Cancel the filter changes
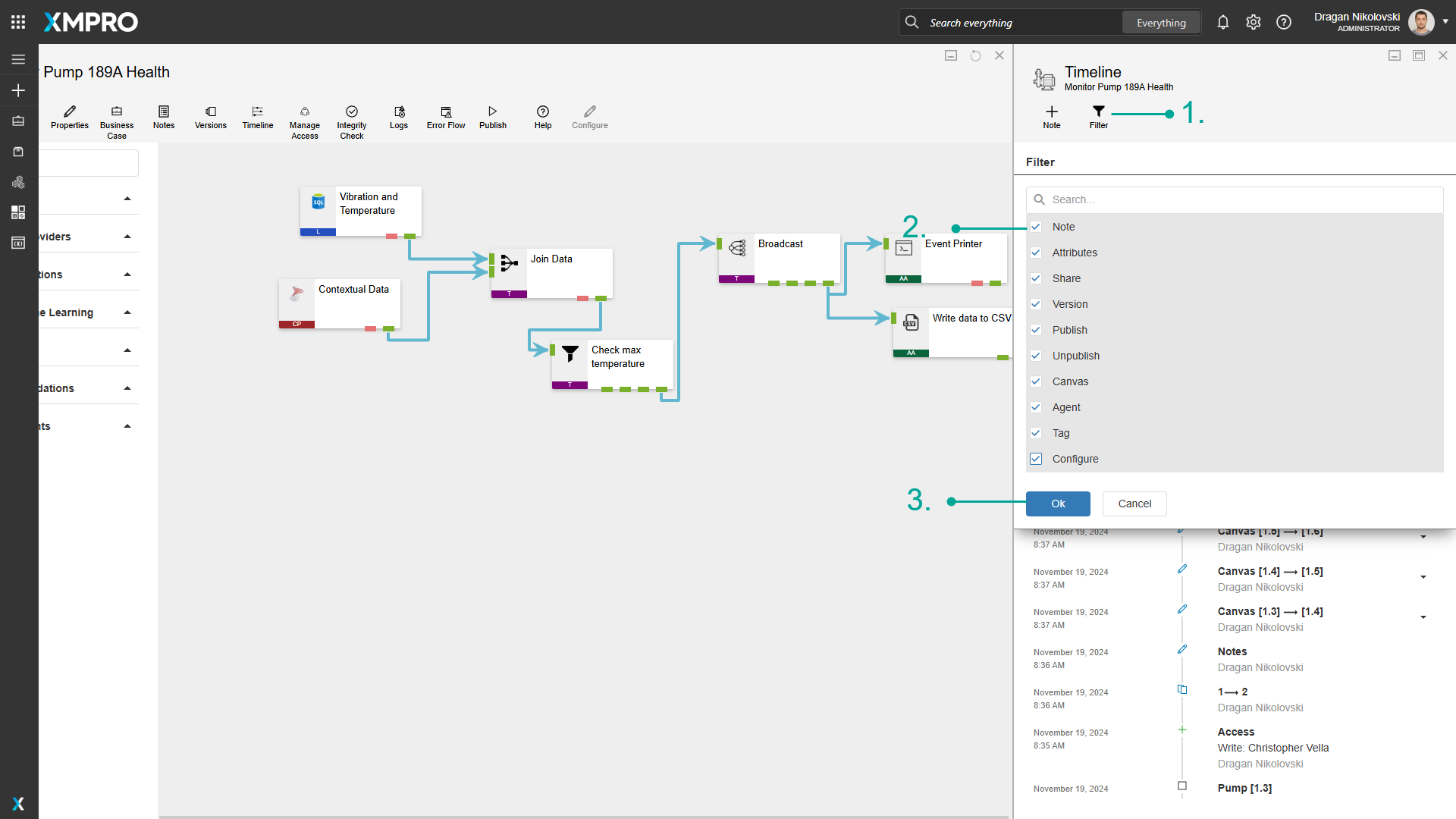Screen dimensions: 1456x819 (x=1134, y=504)
